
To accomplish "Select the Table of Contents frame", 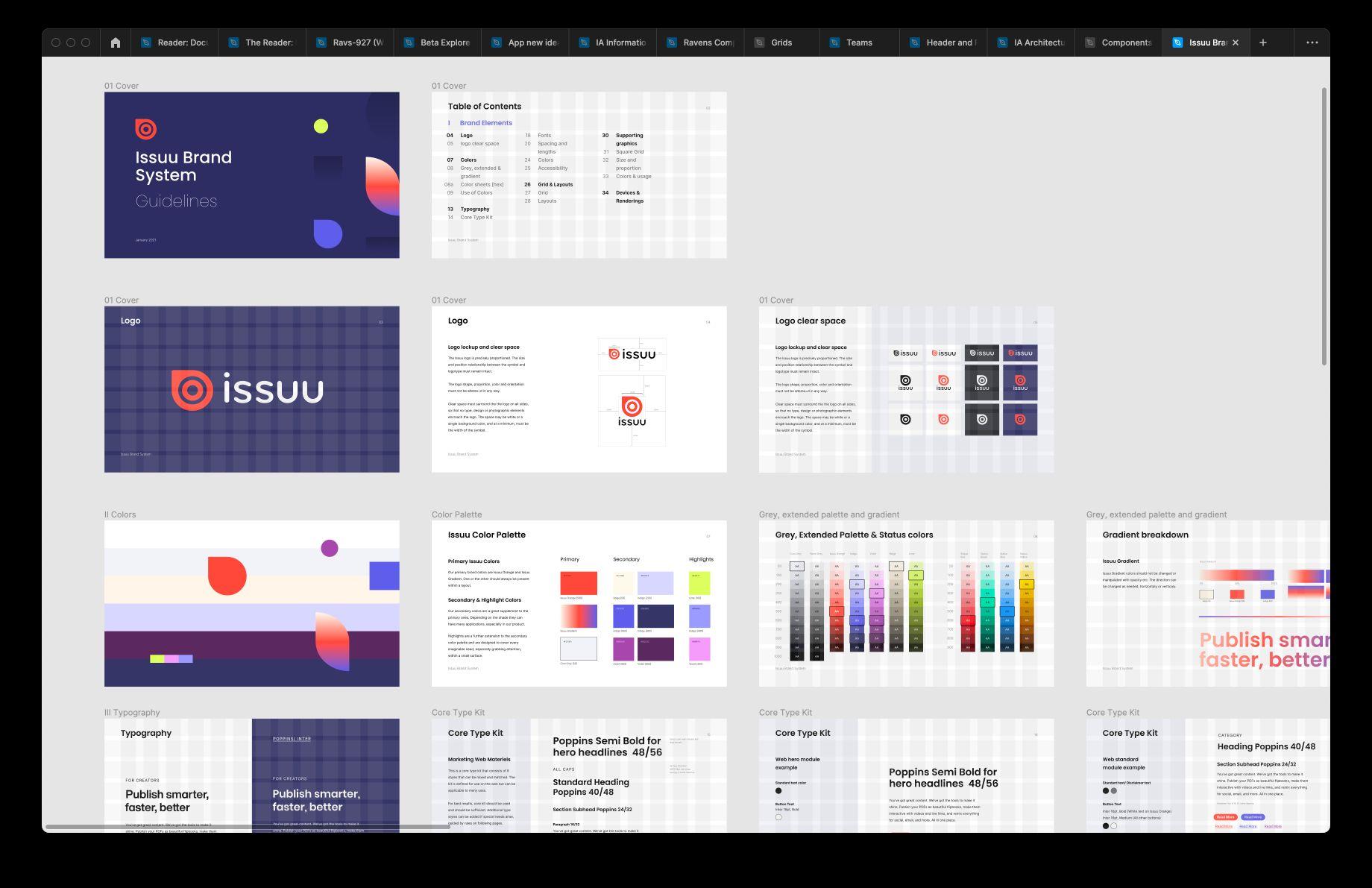I will point(579,175).
